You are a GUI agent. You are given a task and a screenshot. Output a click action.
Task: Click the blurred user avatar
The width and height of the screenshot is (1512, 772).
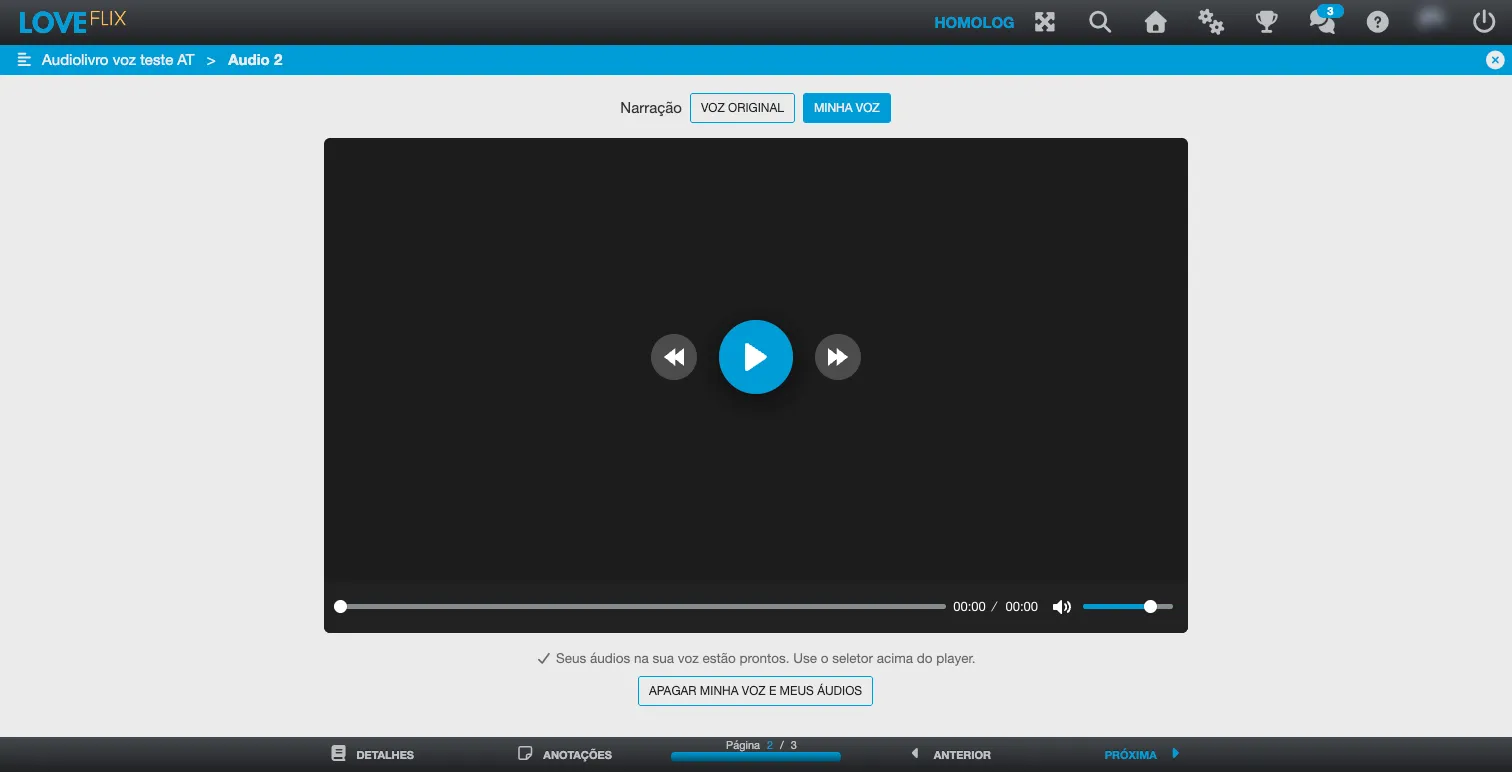point(1432,20)
